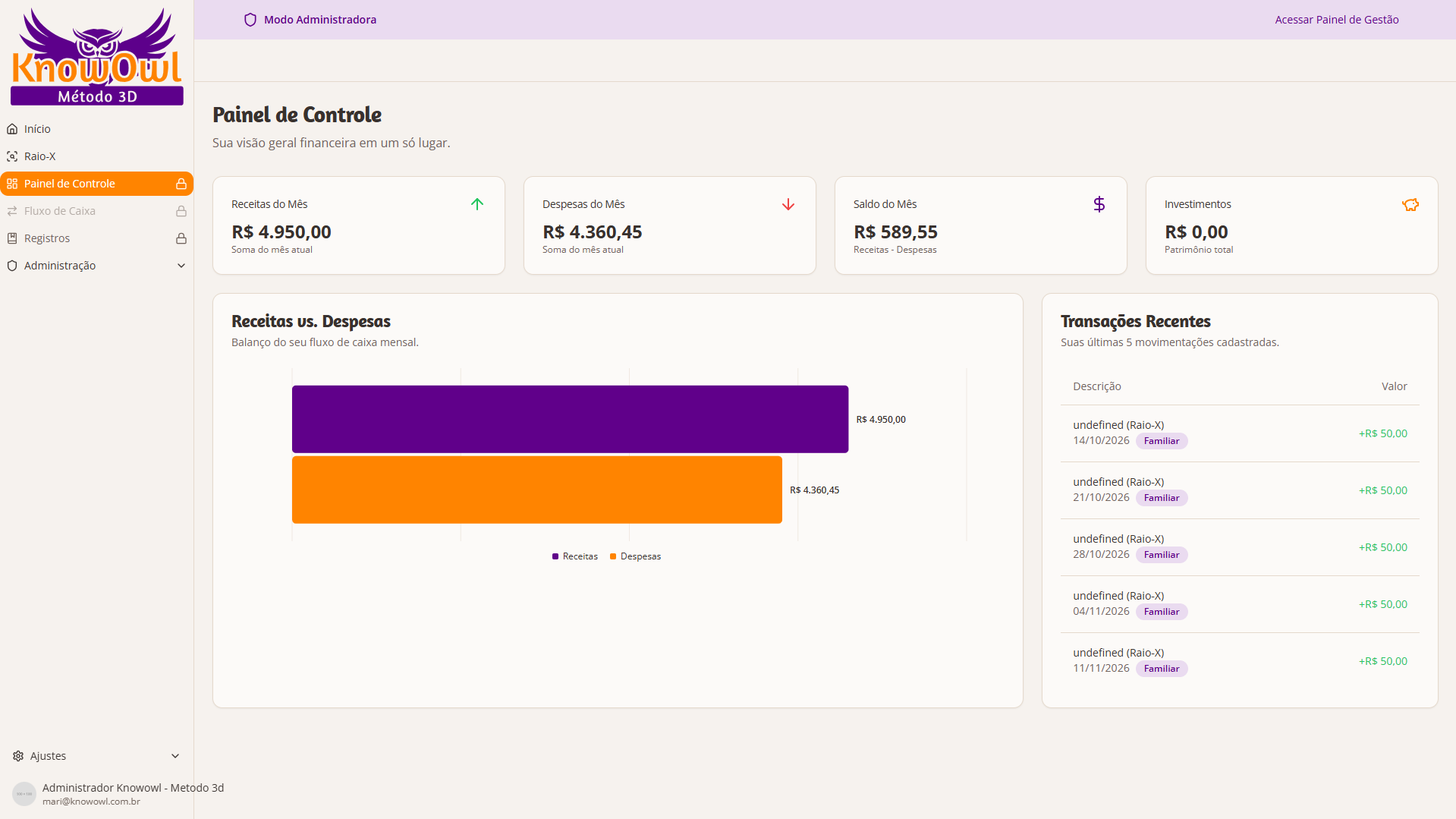Click the shield icon beside Modo Administradora
The height and width of the screenshot is (819, 1456).
tap(250, 20)
